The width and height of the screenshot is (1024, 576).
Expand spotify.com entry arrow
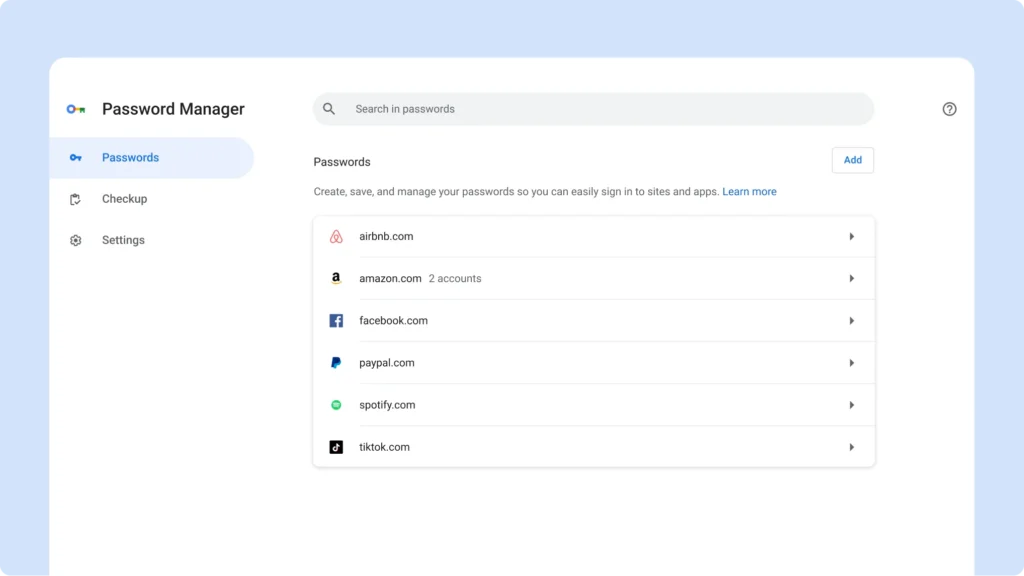point(852,405)
